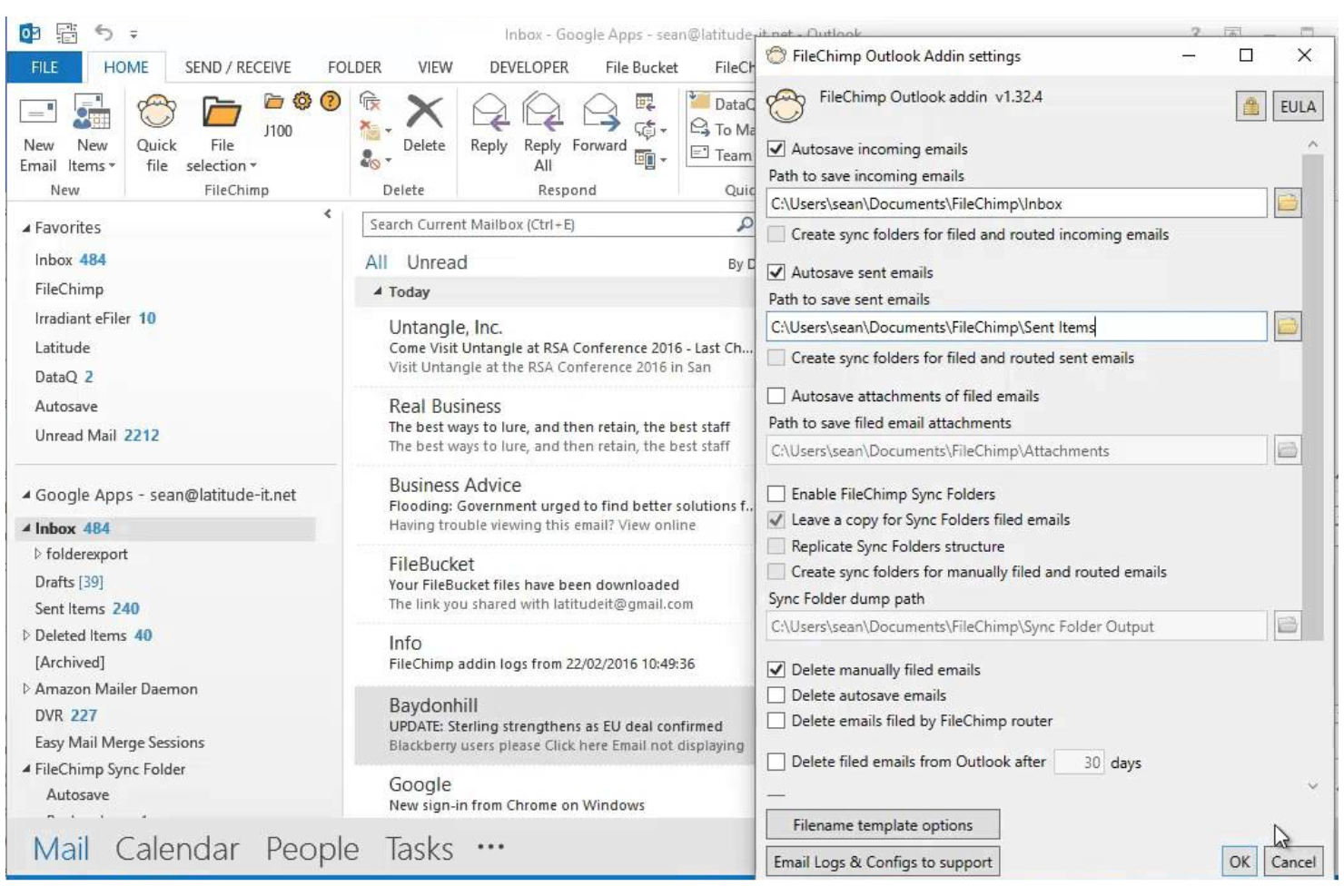The height and width of the screenshot is (896, 1344).
Task: Toggle Autosave incoming emails checkbox
Action: click(776, 149)
